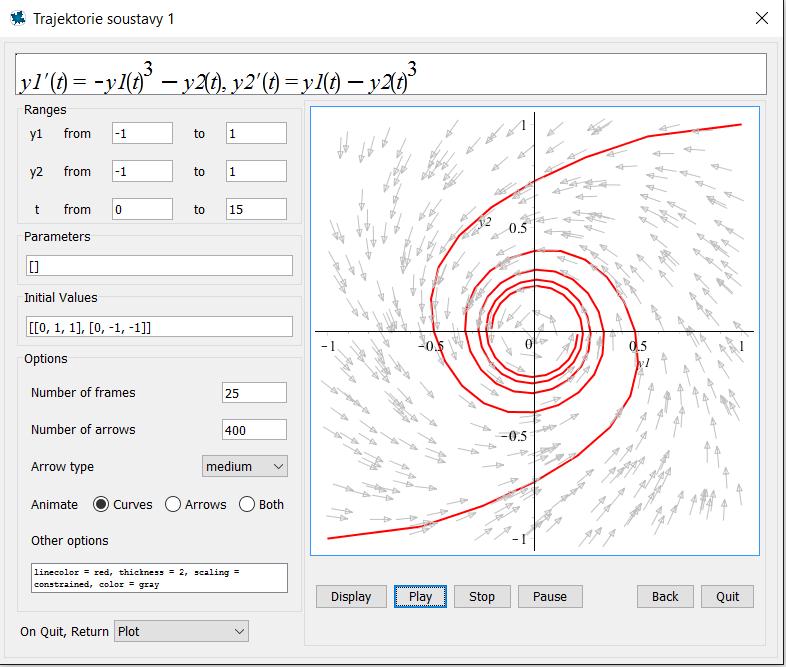
Task: Click the Stop button
Action: click(x=482, y=596)
